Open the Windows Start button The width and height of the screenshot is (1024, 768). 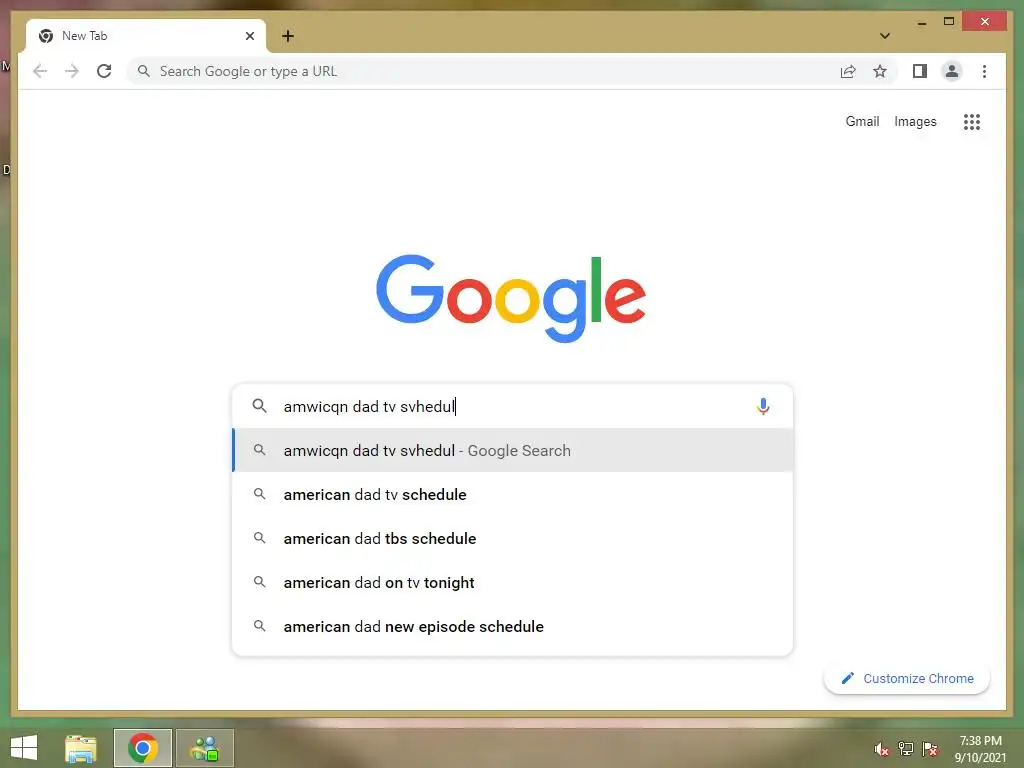24,748
